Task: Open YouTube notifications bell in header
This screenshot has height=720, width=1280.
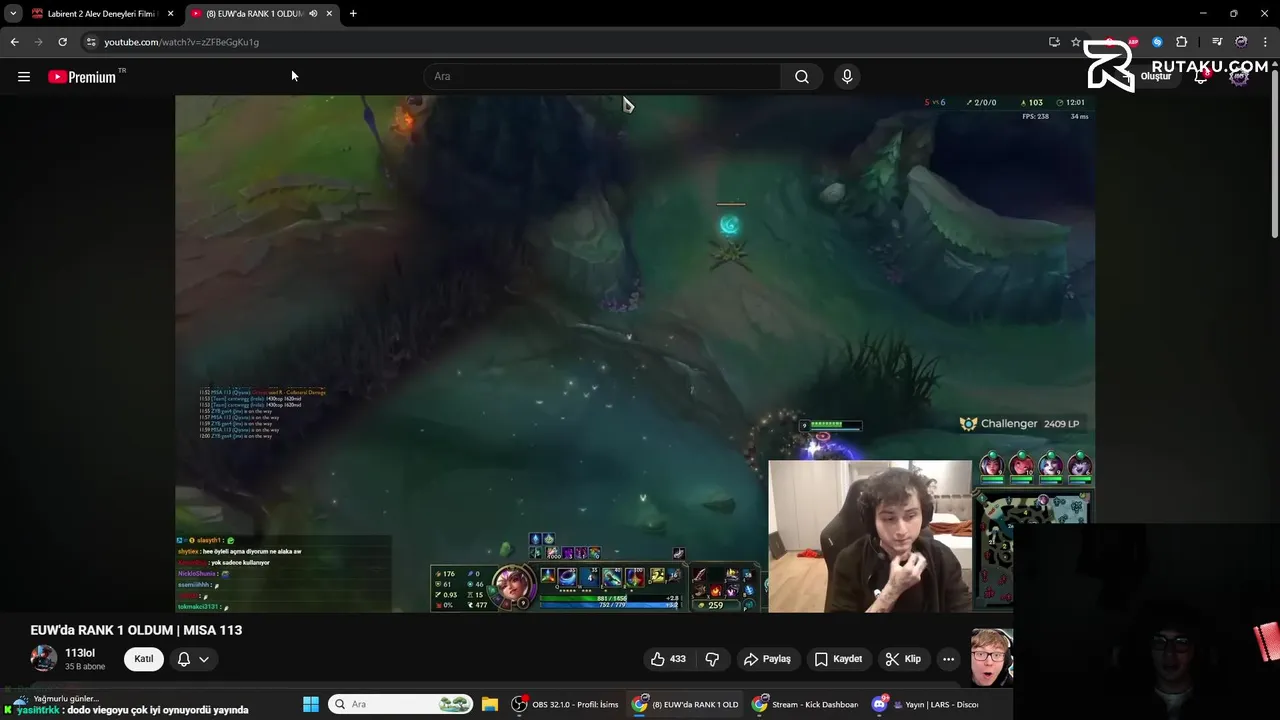Action: (x=1201, y=77)
